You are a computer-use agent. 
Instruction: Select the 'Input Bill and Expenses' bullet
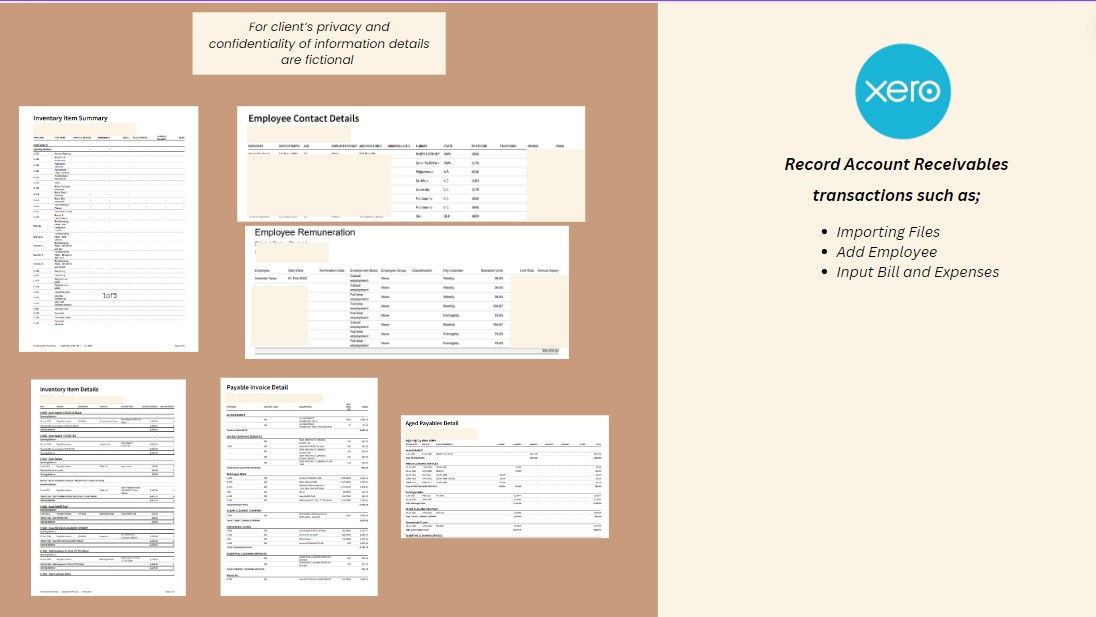click(x=918, y=272)
